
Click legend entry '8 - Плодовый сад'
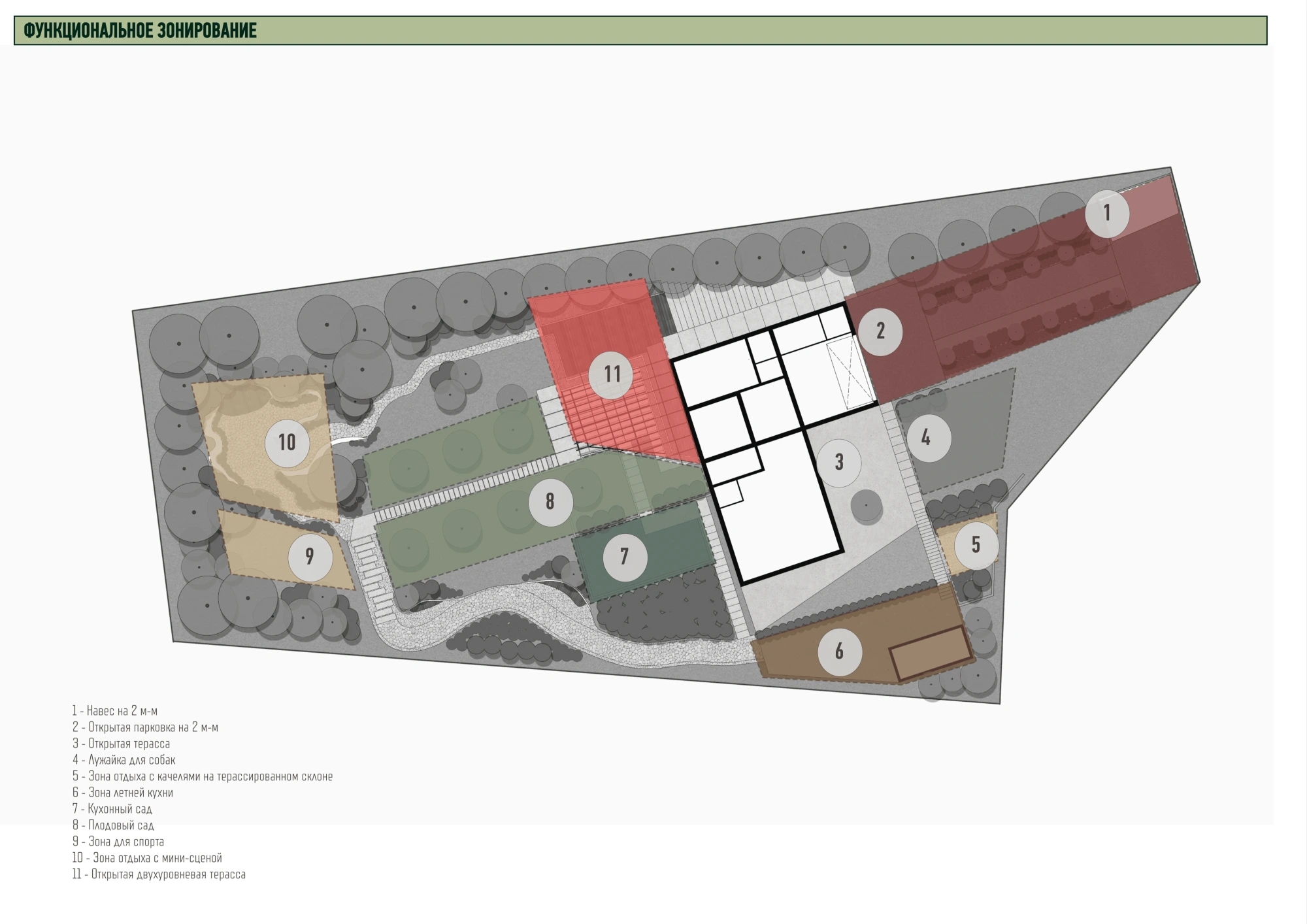[x=113, y=825]
